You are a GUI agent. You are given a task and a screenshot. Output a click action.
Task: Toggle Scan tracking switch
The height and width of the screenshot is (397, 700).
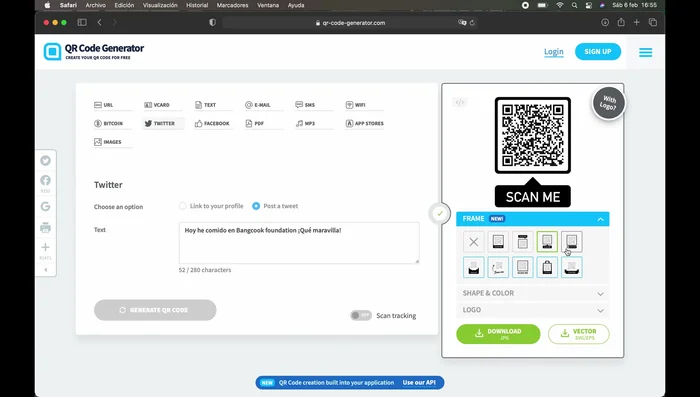pos(361,315)
